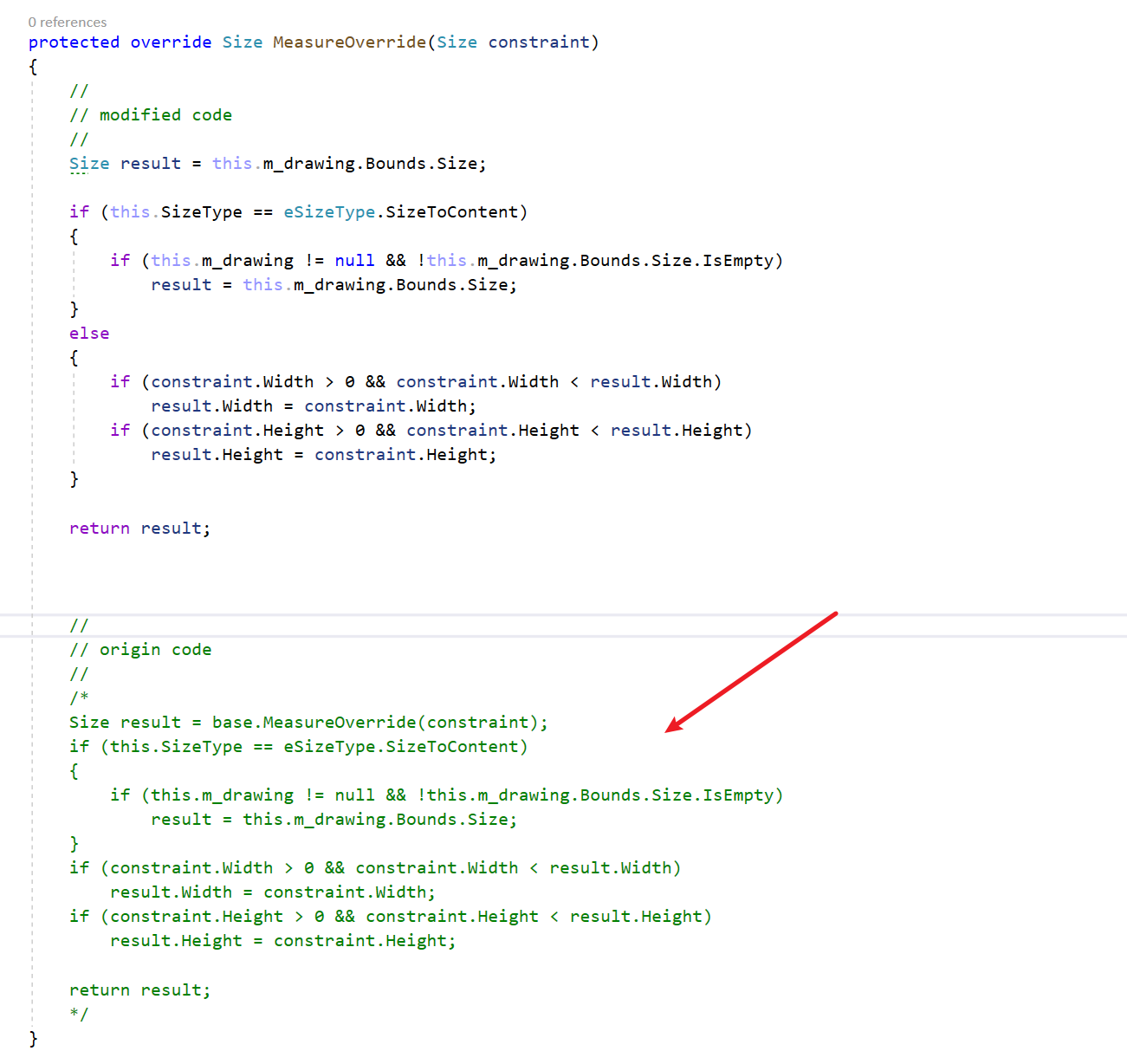This screenshot has width=1127, height=1064.
Task: Click "result.Width = constraint.Width;" inside the else block
Action: [x=314, y=406]
